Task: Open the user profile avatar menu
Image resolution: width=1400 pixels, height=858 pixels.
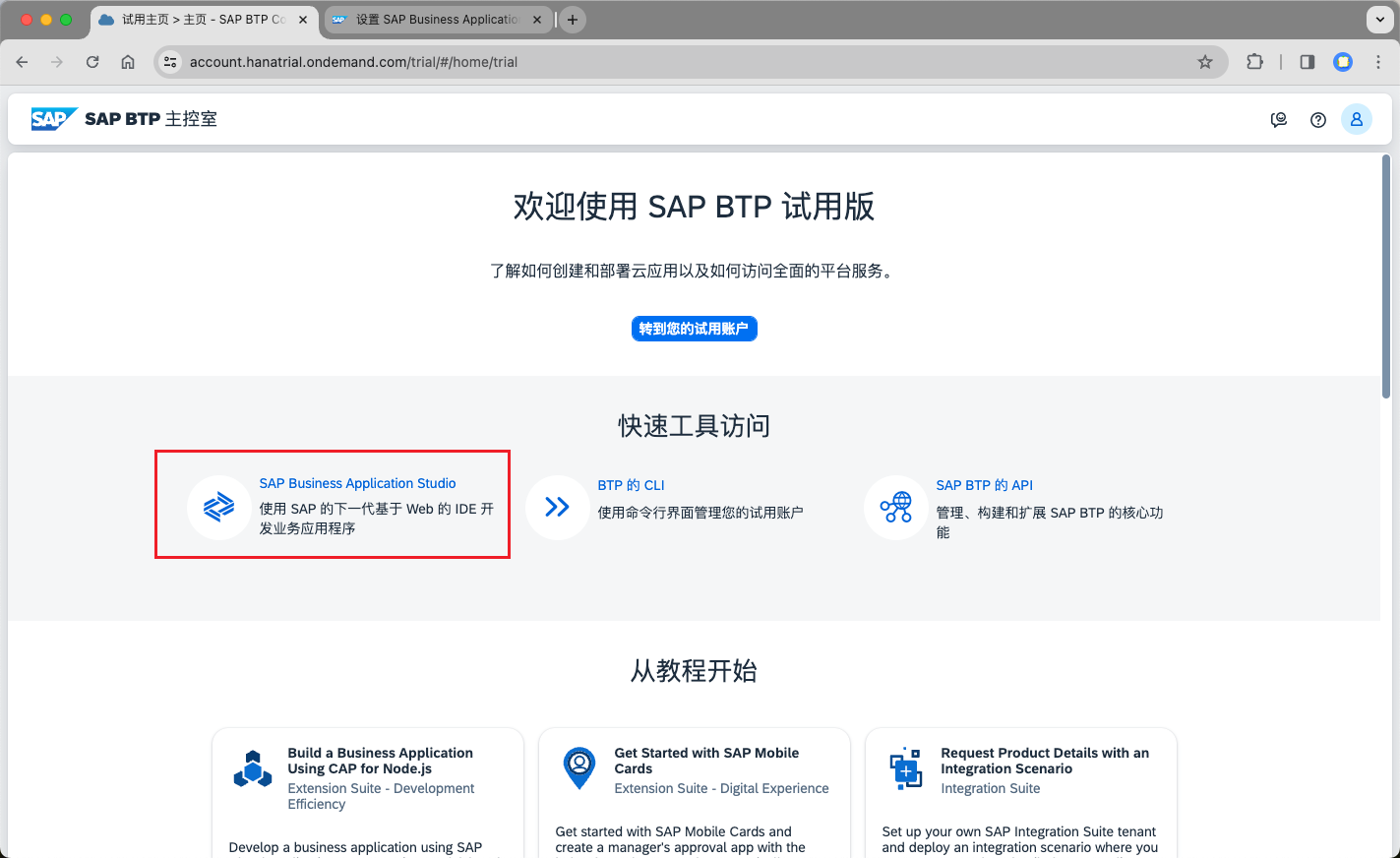Action: click(x=1356, y=119)
